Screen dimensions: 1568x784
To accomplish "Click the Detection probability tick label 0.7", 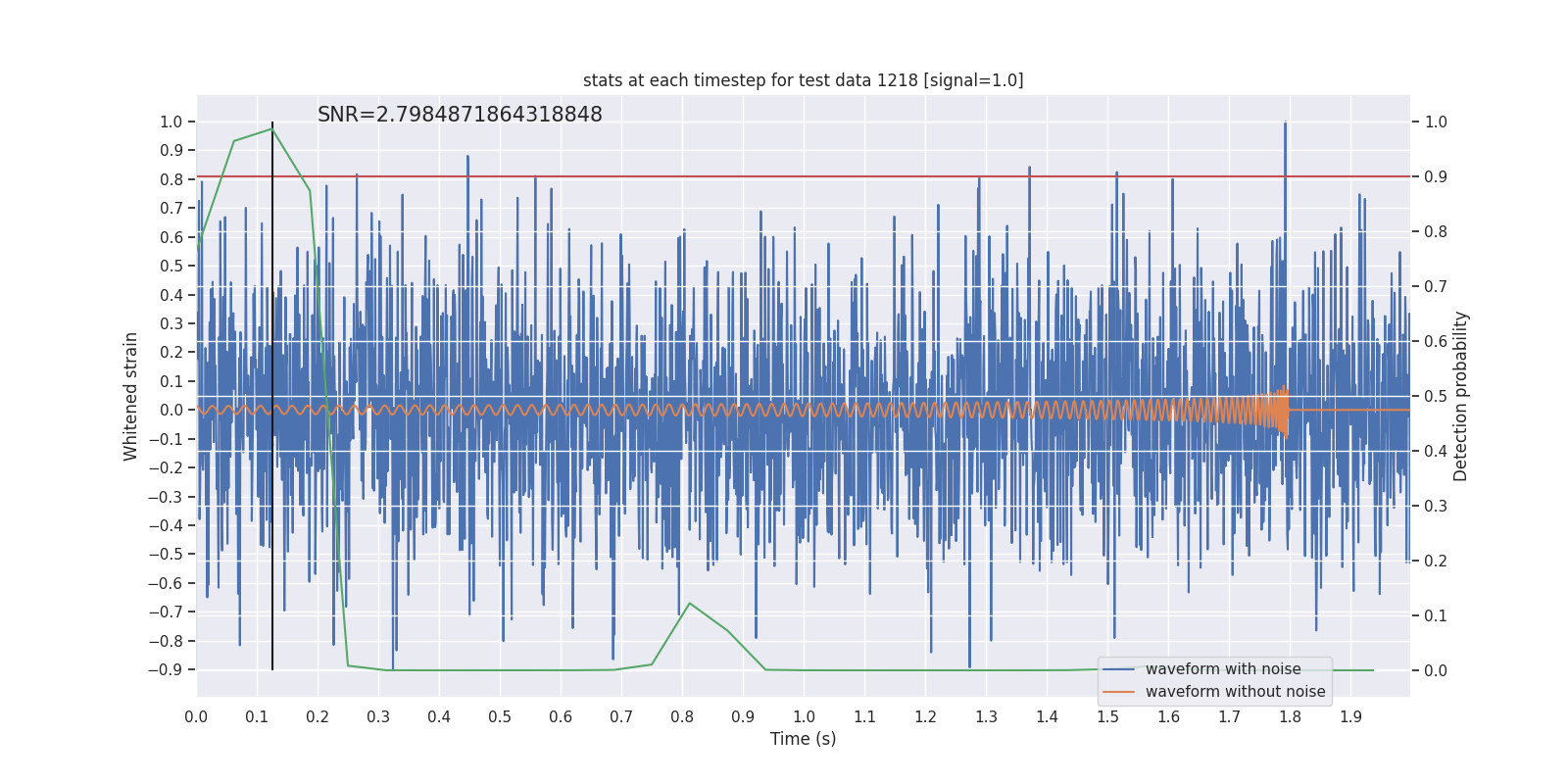I will pyautogui.click(x=1436, y=287).
